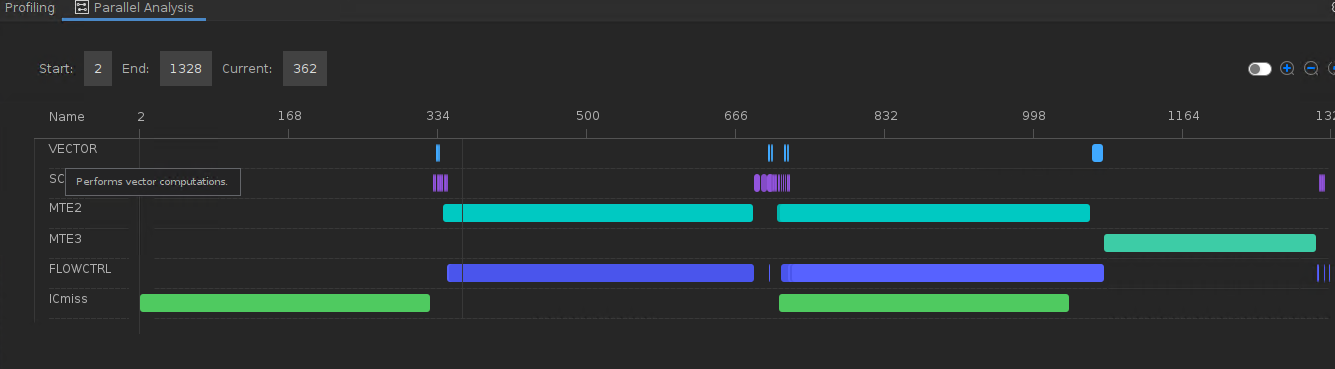Click the zoom out magnifier icon

pos(1311,69)
